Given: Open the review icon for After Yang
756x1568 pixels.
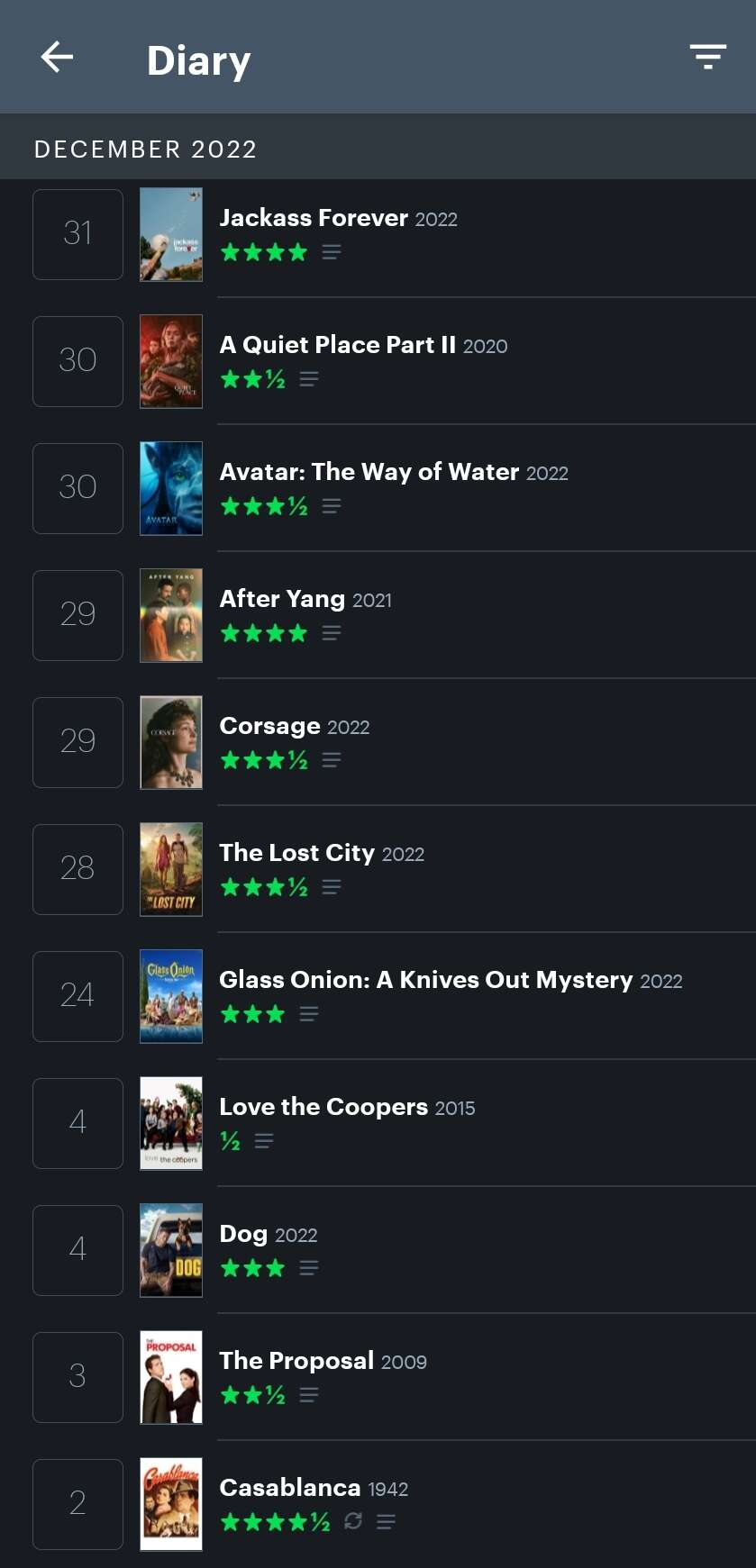Looking at the screenshot, I should pyautogui.click(x=332, y=634).
